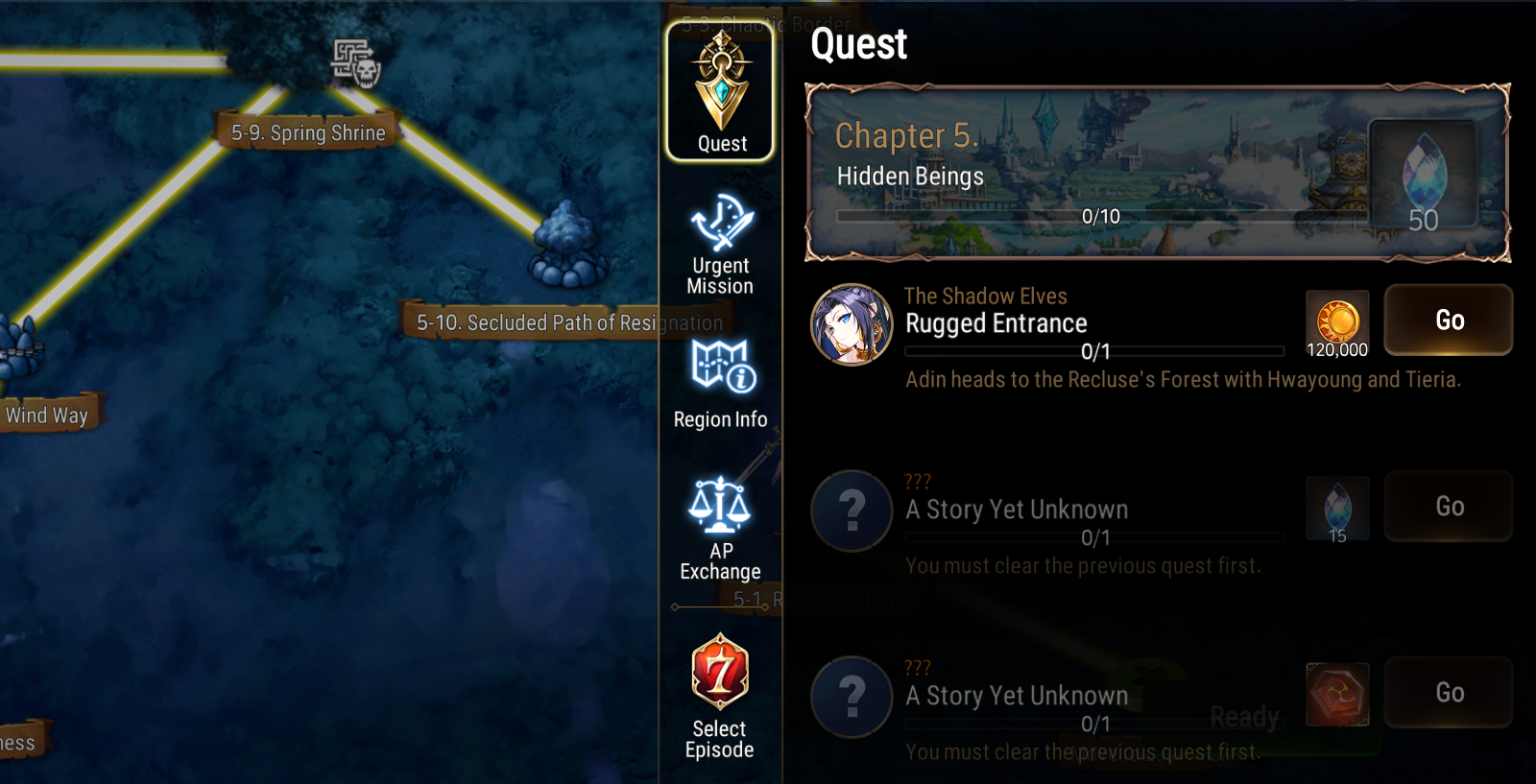1536x784 pixels.
Task: Click Go for Rugged Entrance quest
Action: [1449, 320]
